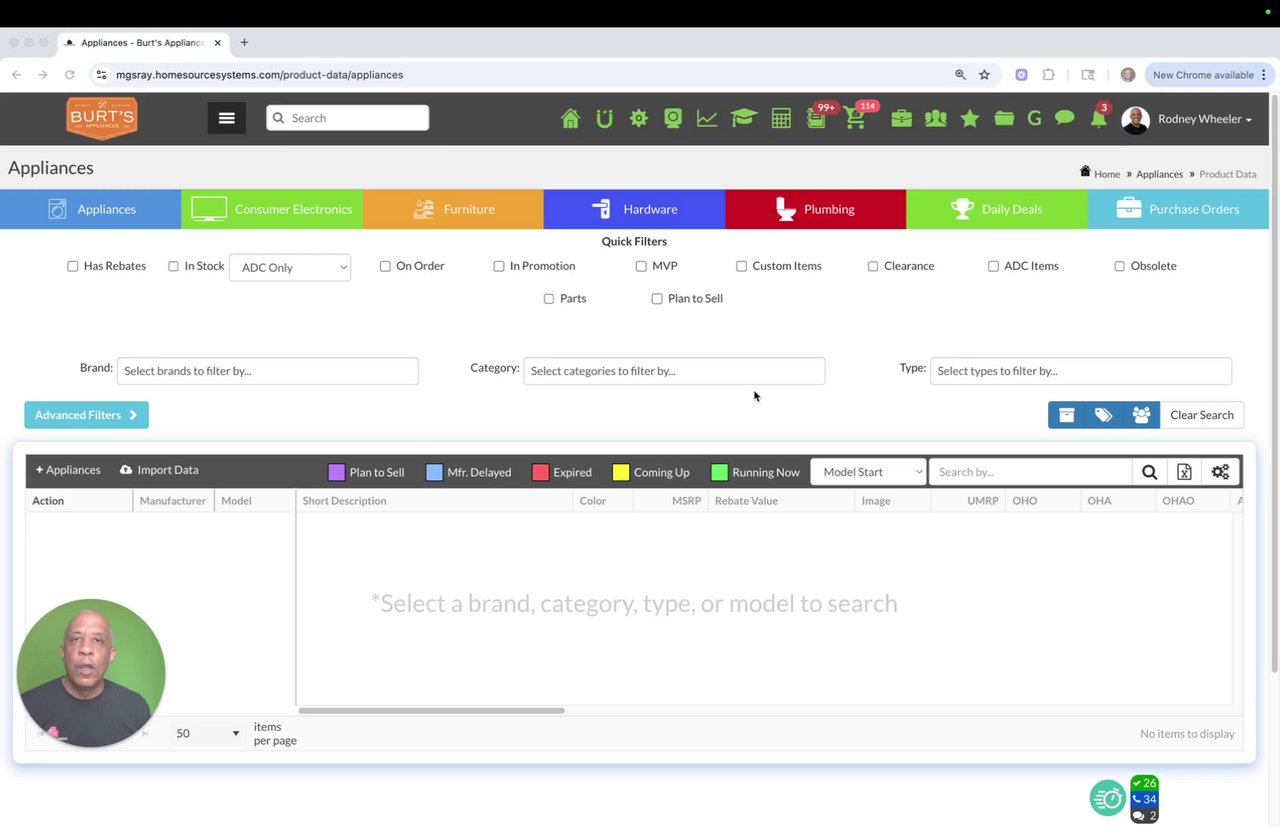Reload the page in Chrome

[69, 75]
